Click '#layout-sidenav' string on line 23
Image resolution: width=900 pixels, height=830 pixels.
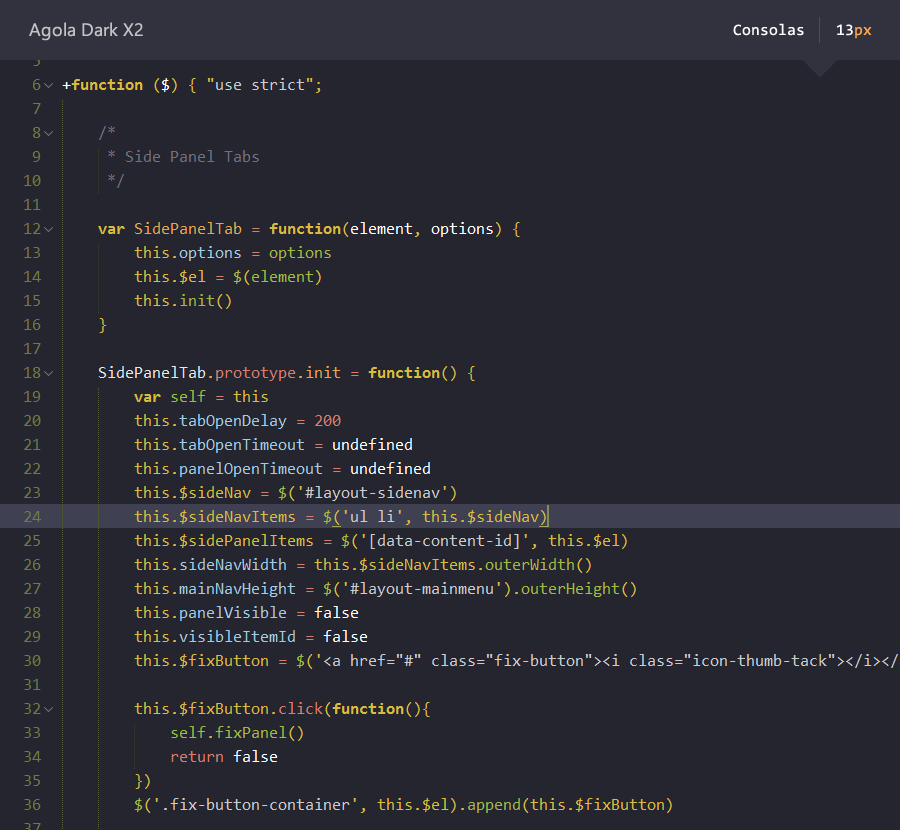pyautogui.click(x=372, y=493)
